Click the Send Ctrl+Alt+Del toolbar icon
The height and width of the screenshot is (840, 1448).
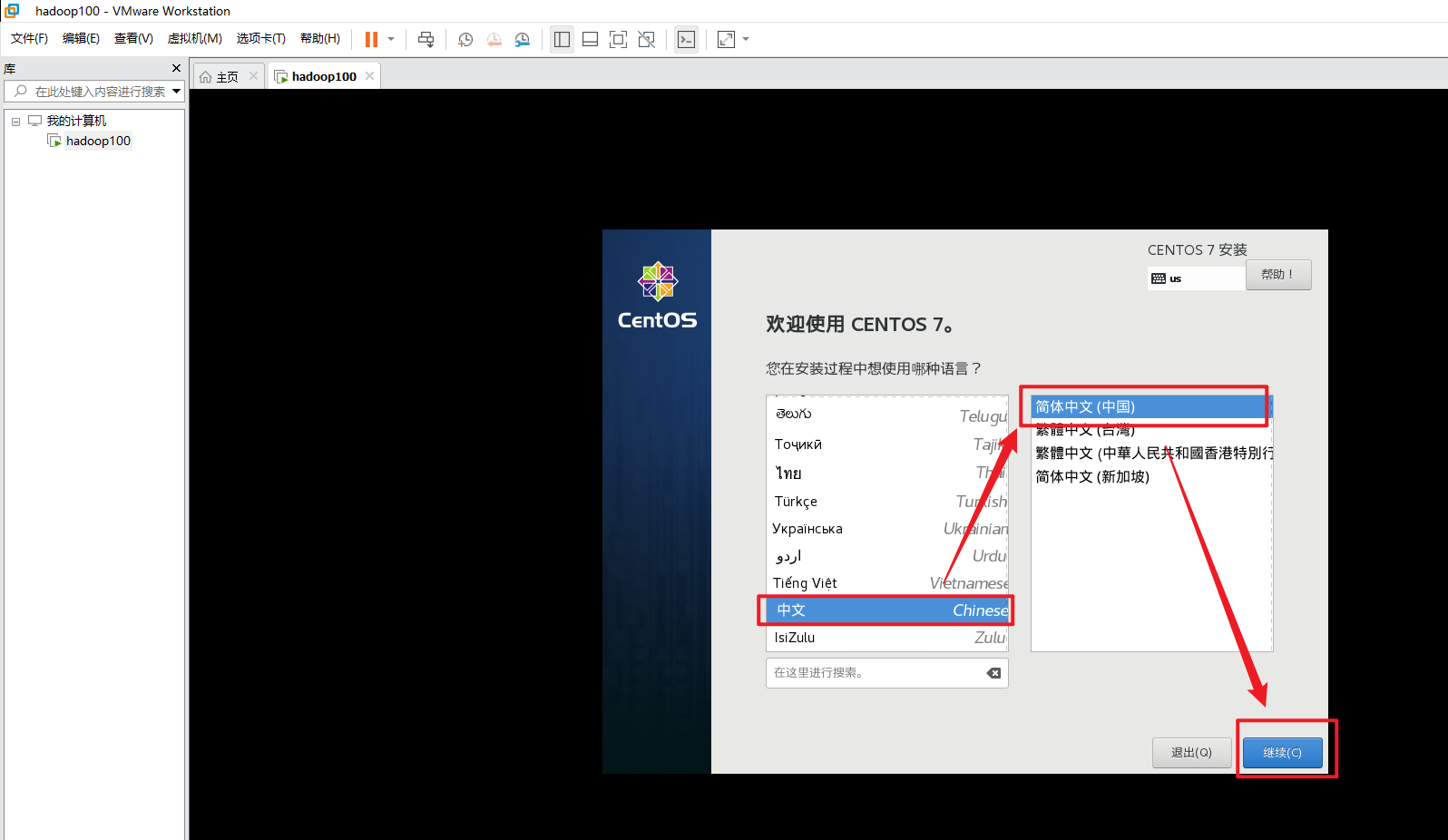(x=426, y=39)
